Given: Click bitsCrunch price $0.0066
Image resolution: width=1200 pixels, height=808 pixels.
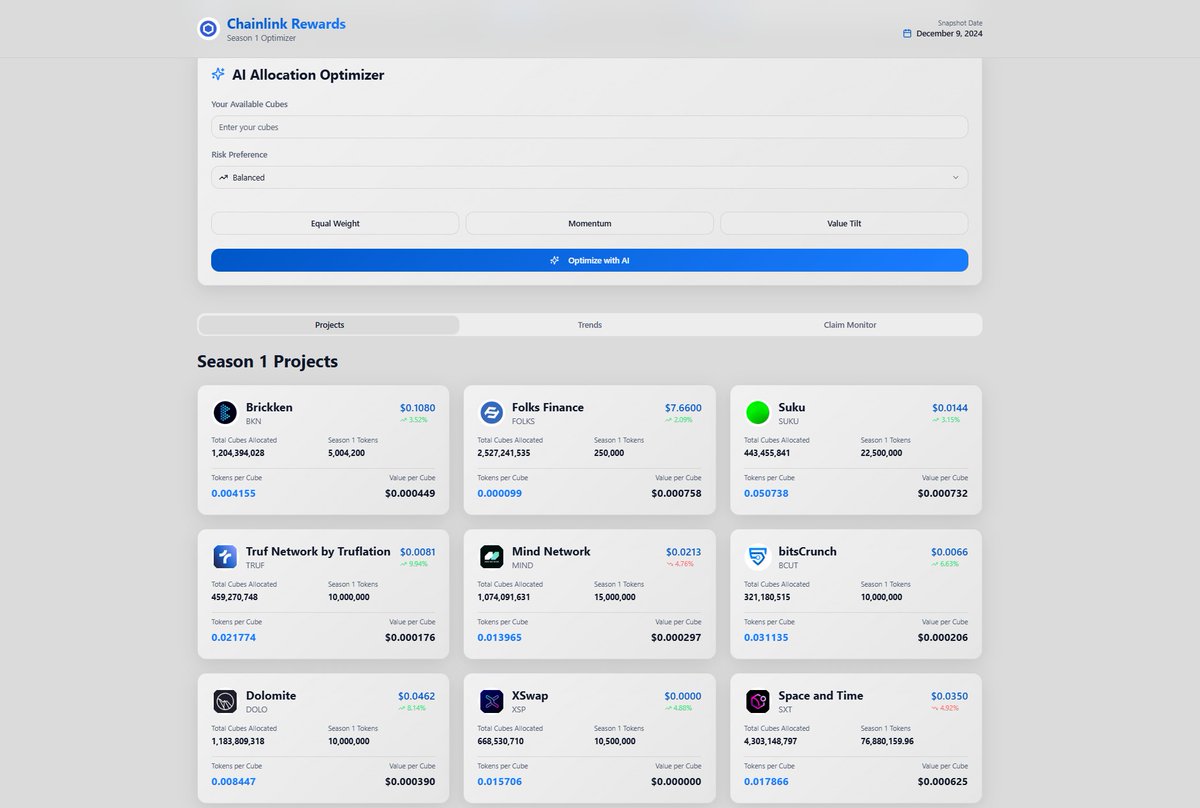Looking at the screenshot, I should click(x=949, y=552).
